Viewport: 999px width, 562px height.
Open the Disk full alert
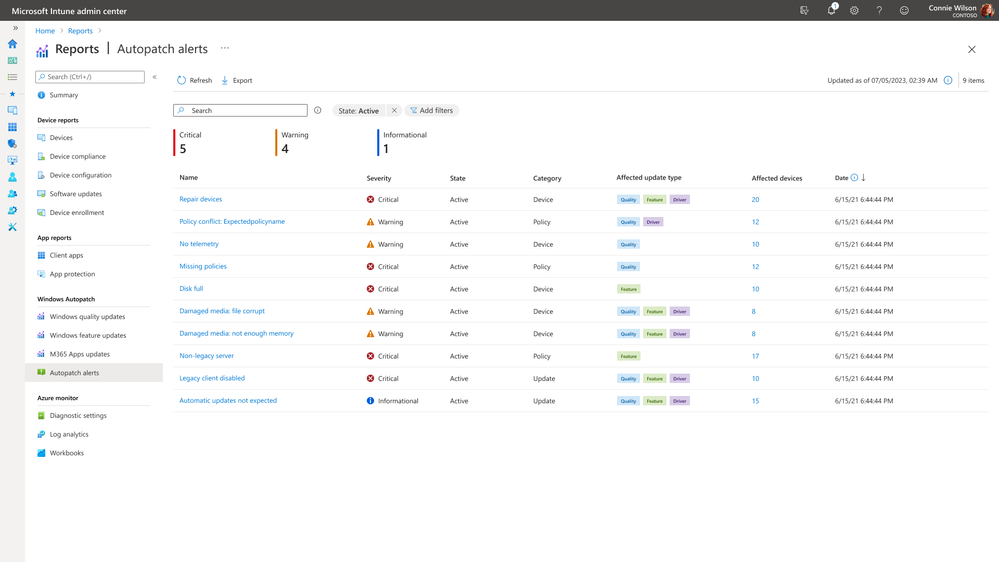coord(191,289)
